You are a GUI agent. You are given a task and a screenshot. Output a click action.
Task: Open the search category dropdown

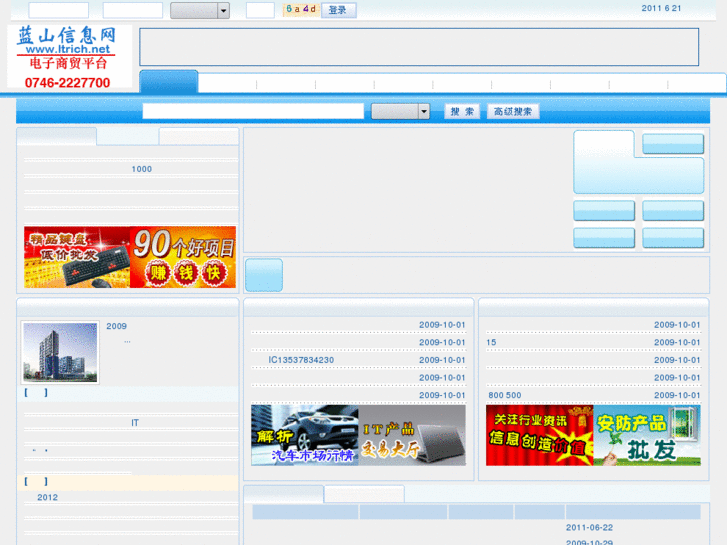[x=401, y=111]
